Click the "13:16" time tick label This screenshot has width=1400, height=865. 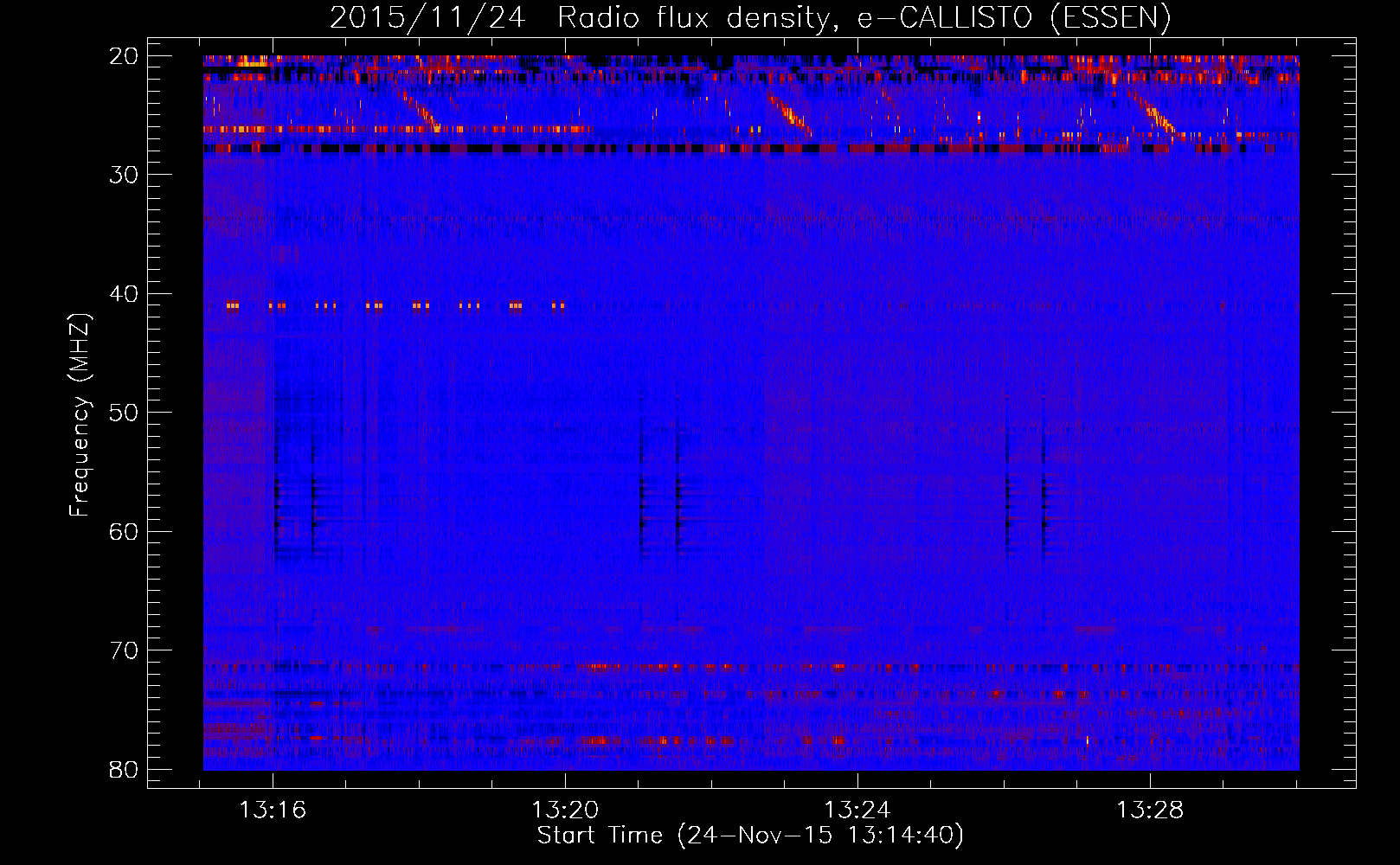(273, 811)
